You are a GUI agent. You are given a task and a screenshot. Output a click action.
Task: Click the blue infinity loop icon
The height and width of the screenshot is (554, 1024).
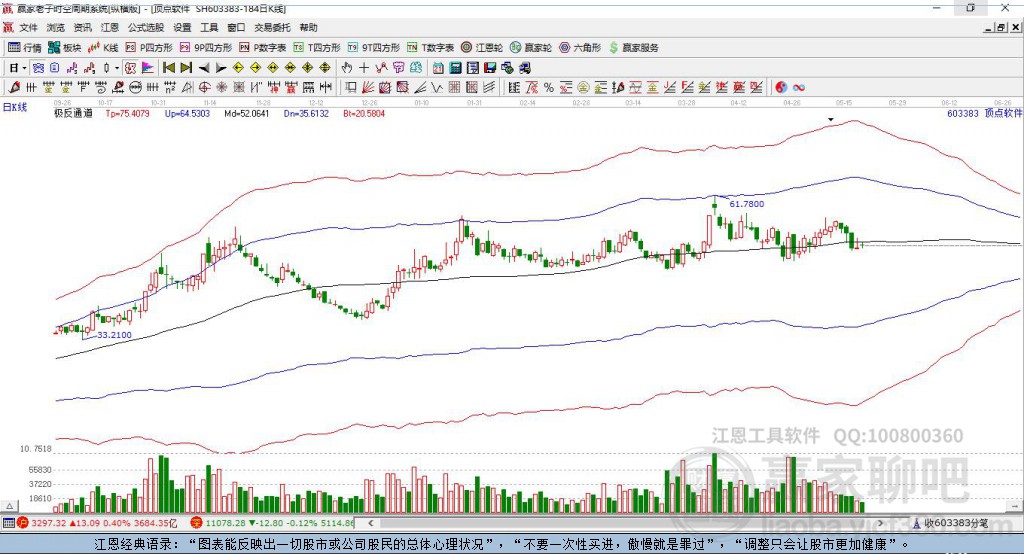coord(799,88)
